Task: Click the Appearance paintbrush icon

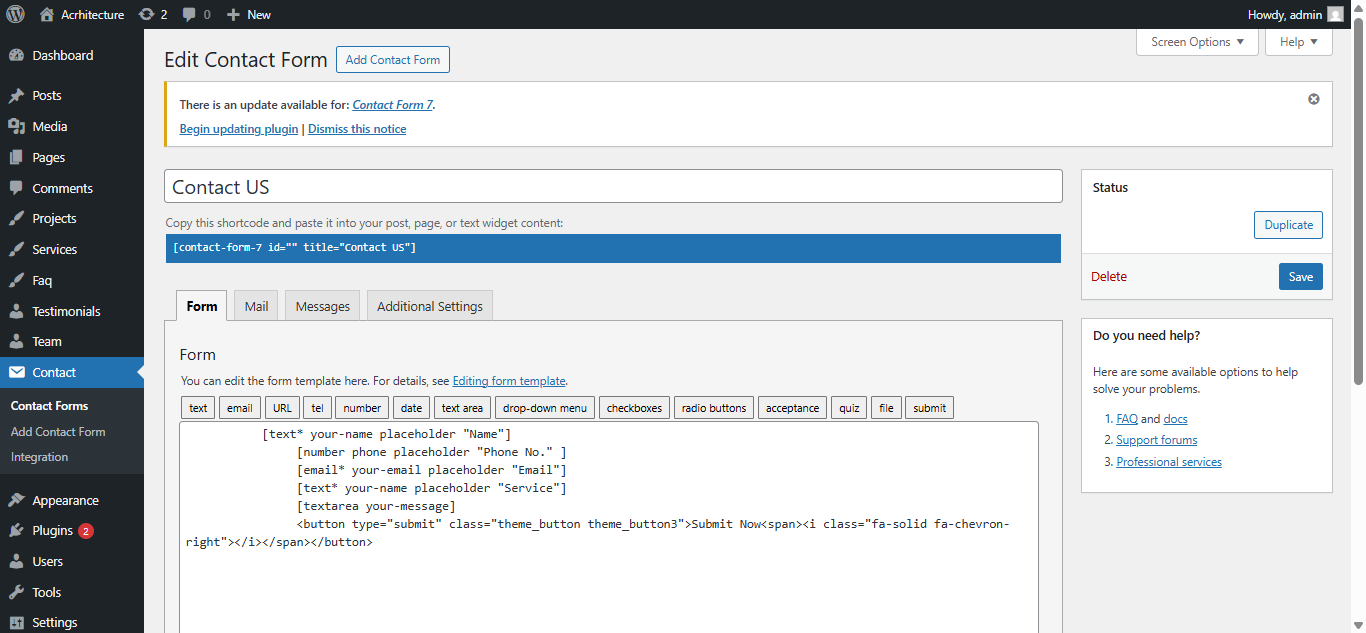Action: 16,501
